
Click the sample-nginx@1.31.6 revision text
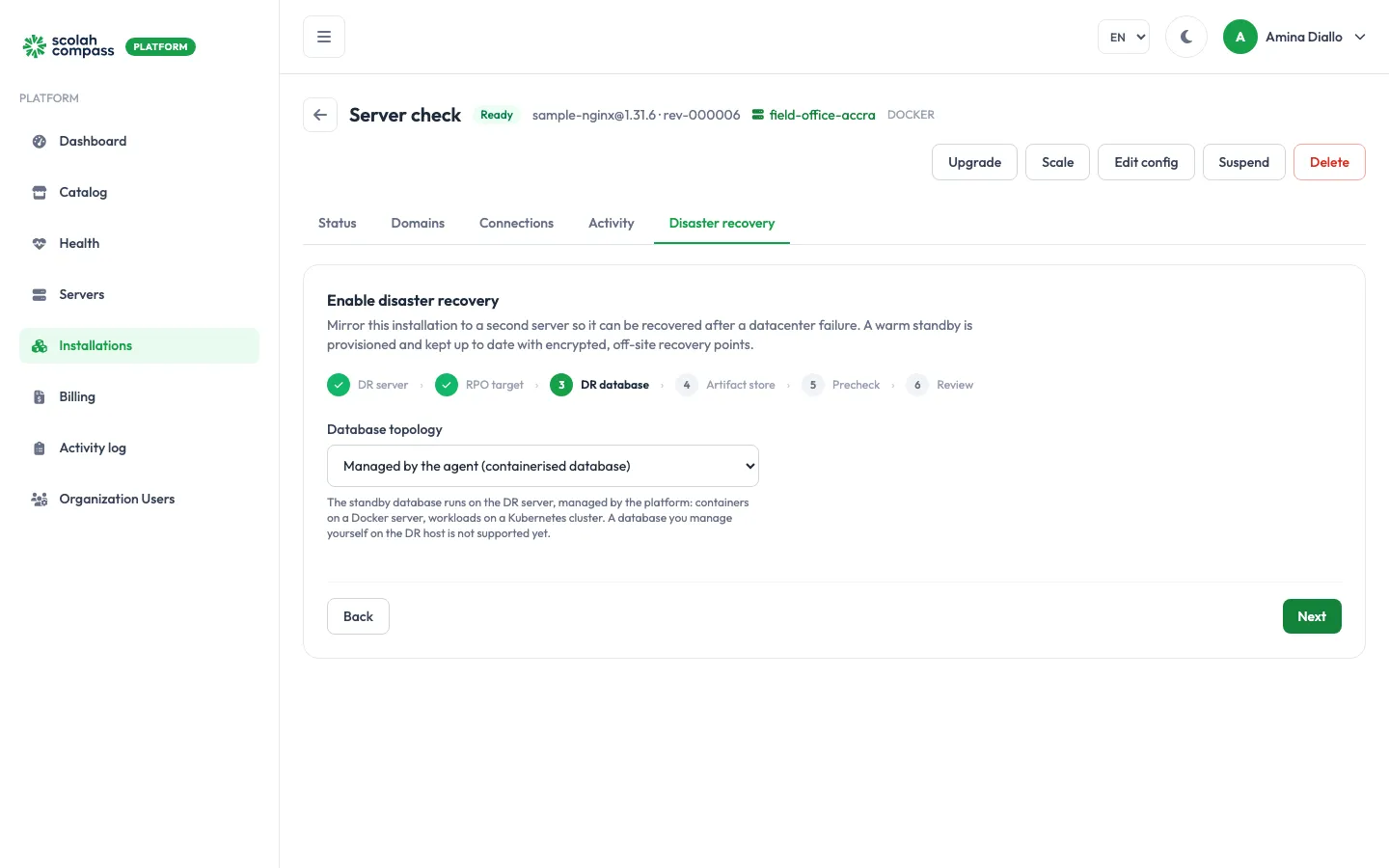click(637, 115)
